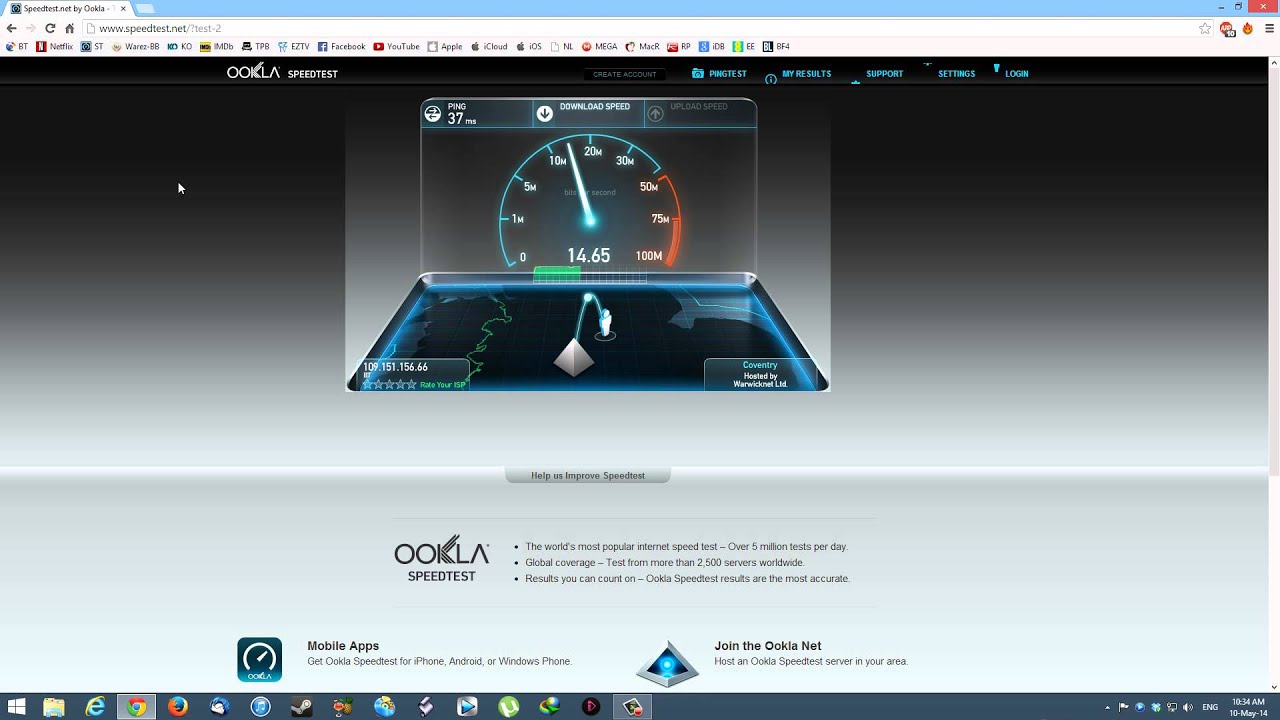Open the Warez-BB bookmark
The image size is (1280, 720).
click(x=135, y=46)
